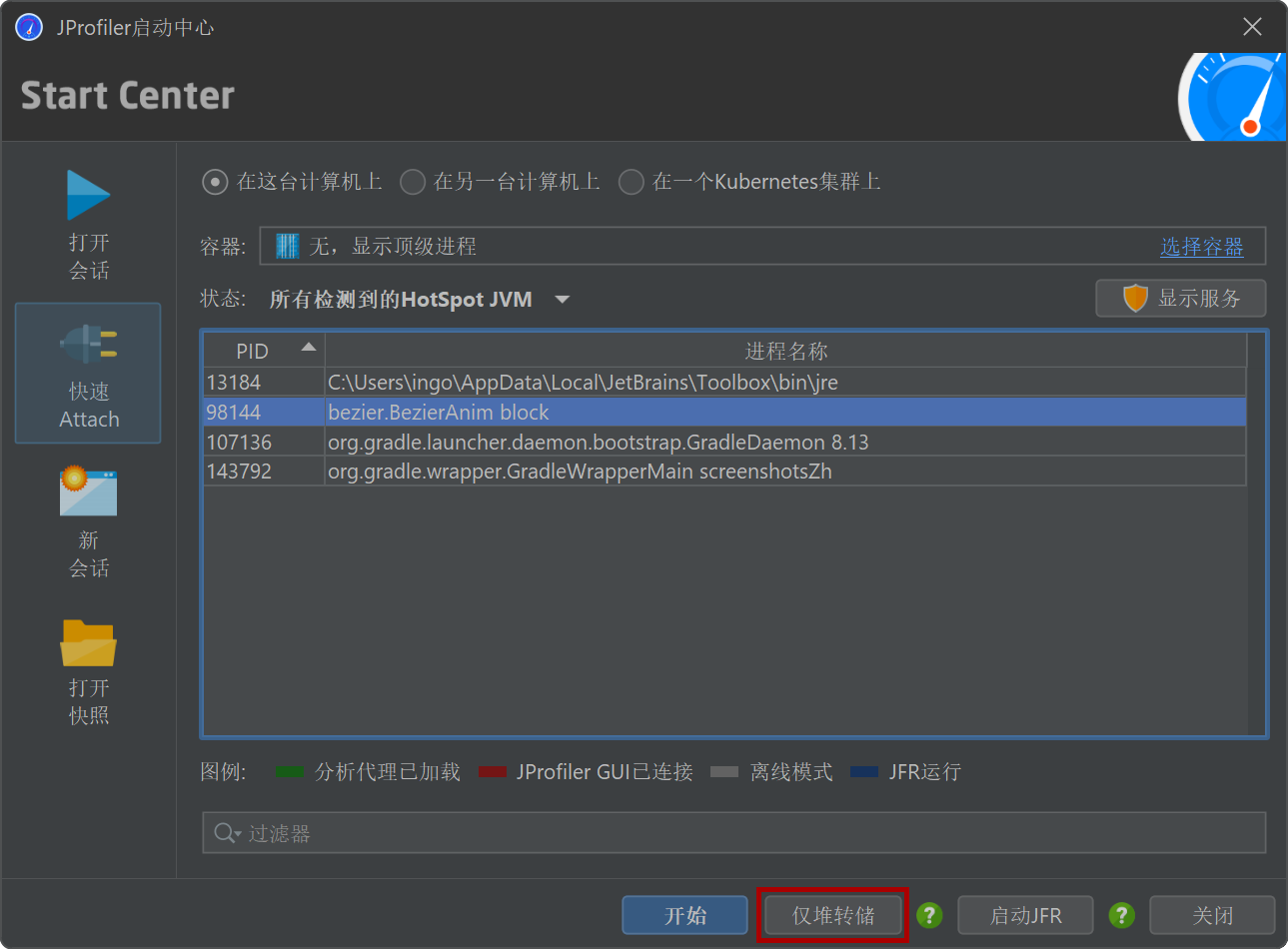Click PID cell 143792
The image size is (1288, 949).
click(x=264, y=472)
